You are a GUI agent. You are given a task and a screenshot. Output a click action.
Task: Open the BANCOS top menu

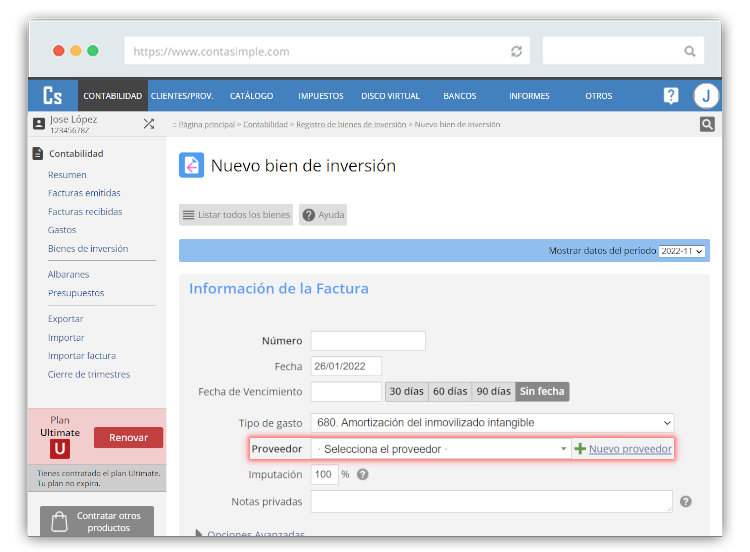click(x=460, y=96)
